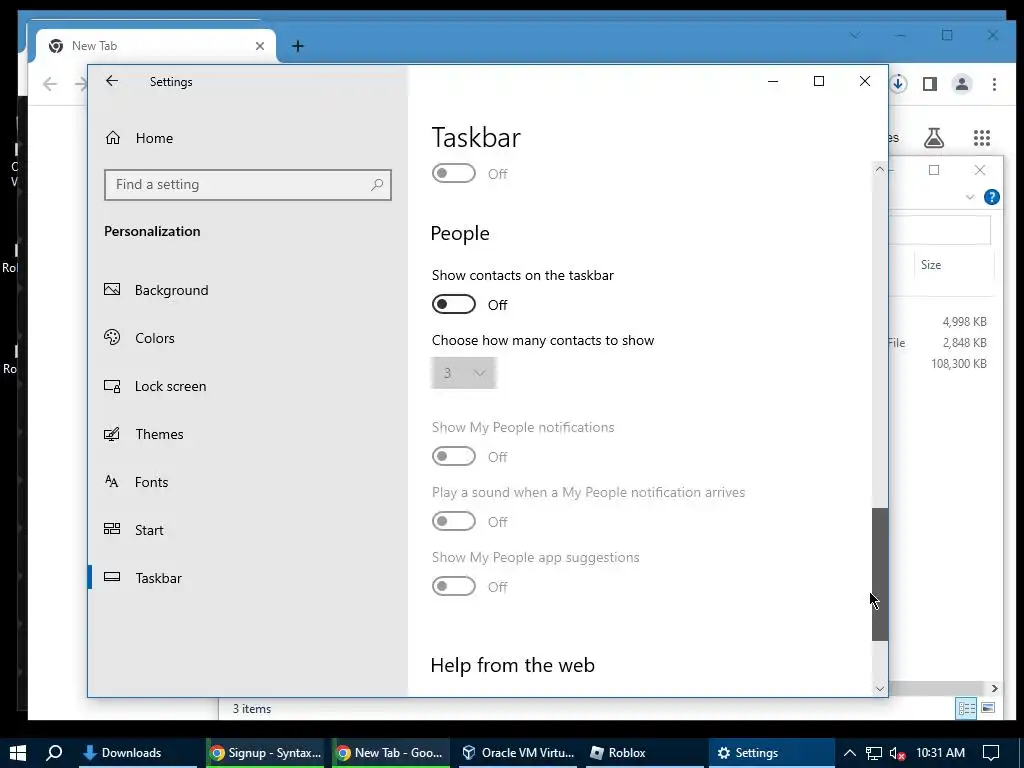Image resolution: width=1024 pixels, height=768 pixels.
Task: Close the Settings window
Action: pyautogui.click(x=865, y=81)
